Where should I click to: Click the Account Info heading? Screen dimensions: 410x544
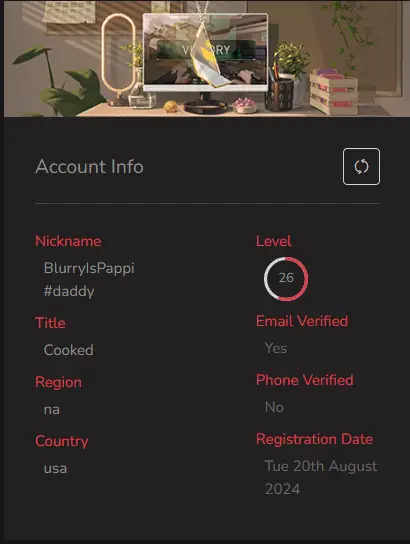pyautogui.click(x=89, y=167)
